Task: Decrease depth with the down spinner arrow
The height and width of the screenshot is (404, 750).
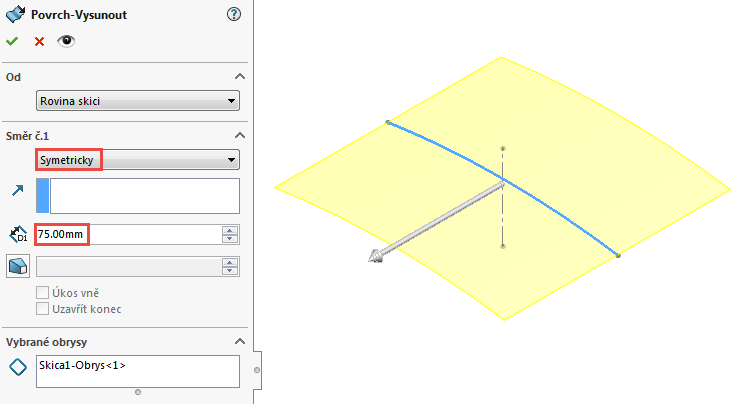Action: (x=230, y=239)
